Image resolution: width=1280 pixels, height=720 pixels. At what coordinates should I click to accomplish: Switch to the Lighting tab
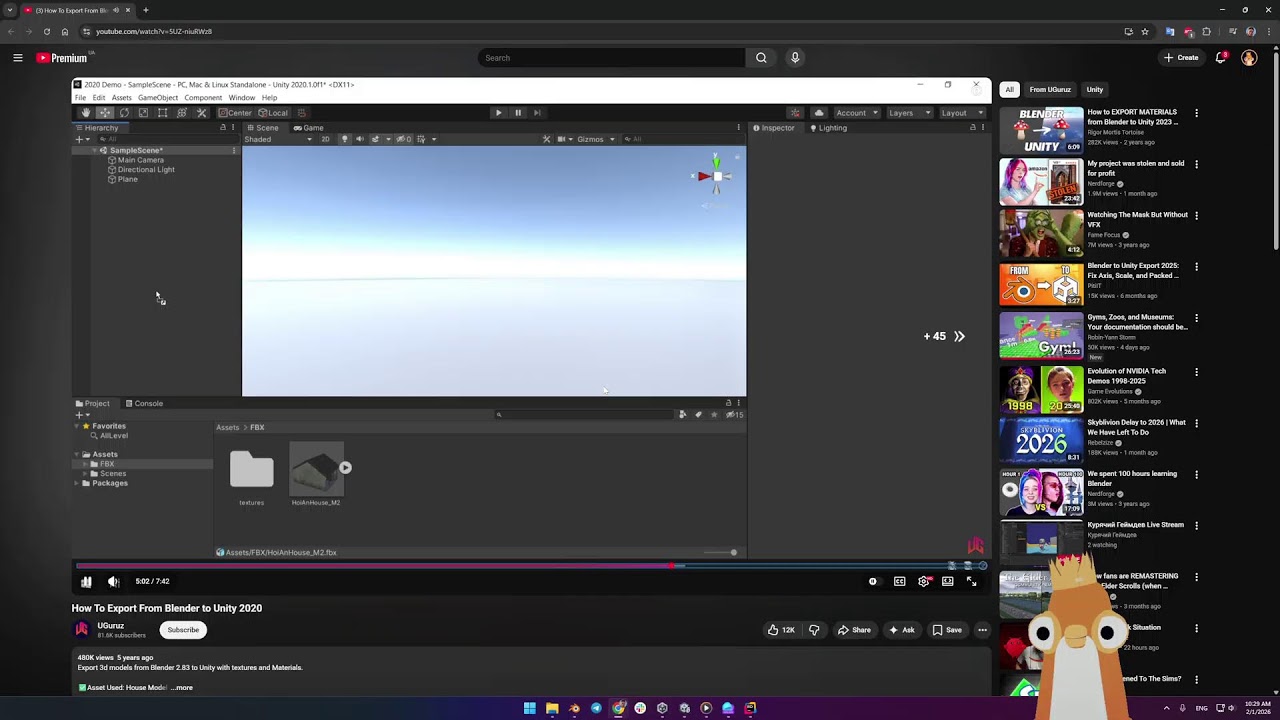[x=828, y=128]
